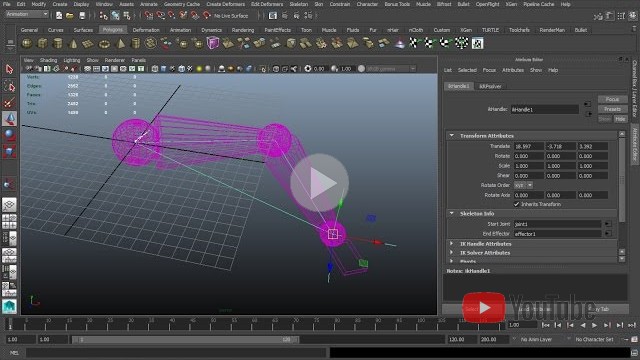
Task: Create a polygon cube from the shelf
Action: [x=42, y=43]
